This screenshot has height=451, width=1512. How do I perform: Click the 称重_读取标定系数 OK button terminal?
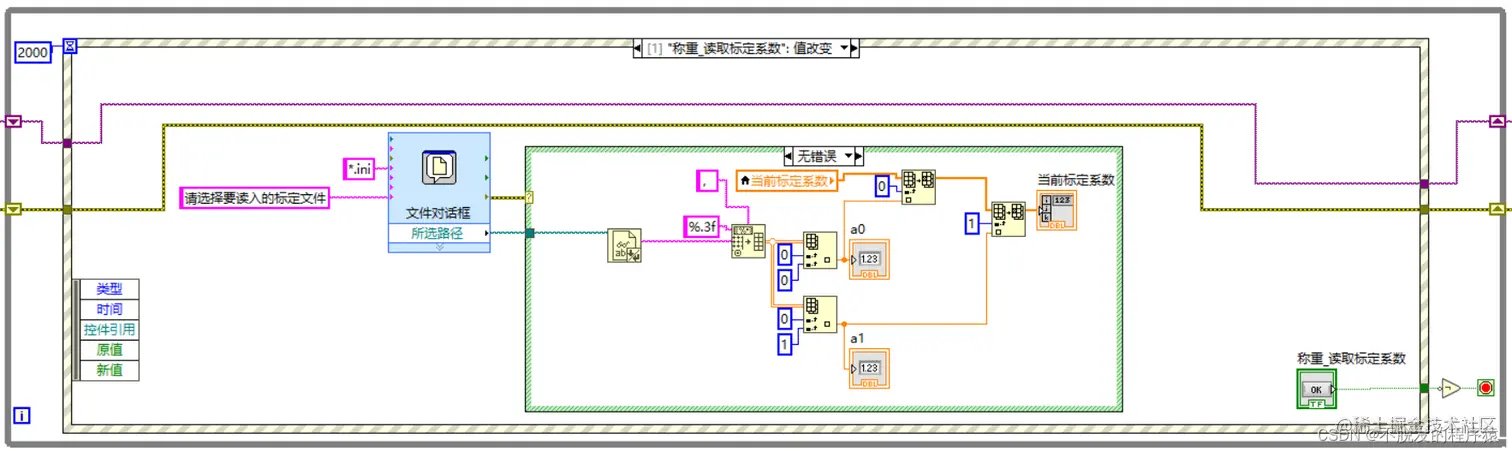pos(1316,388)
